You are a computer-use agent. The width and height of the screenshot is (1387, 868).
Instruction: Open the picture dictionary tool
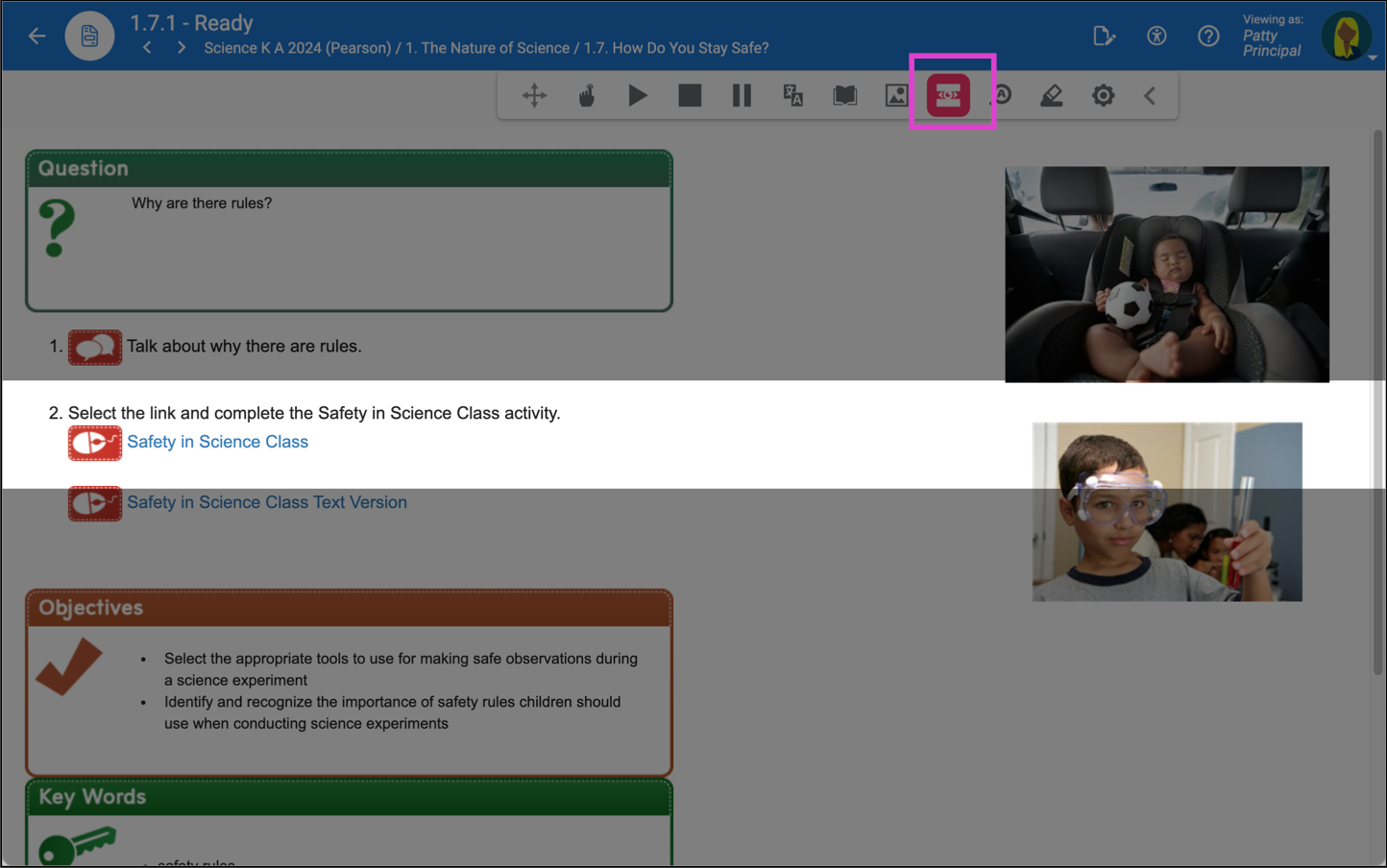[x=897, y=95]
